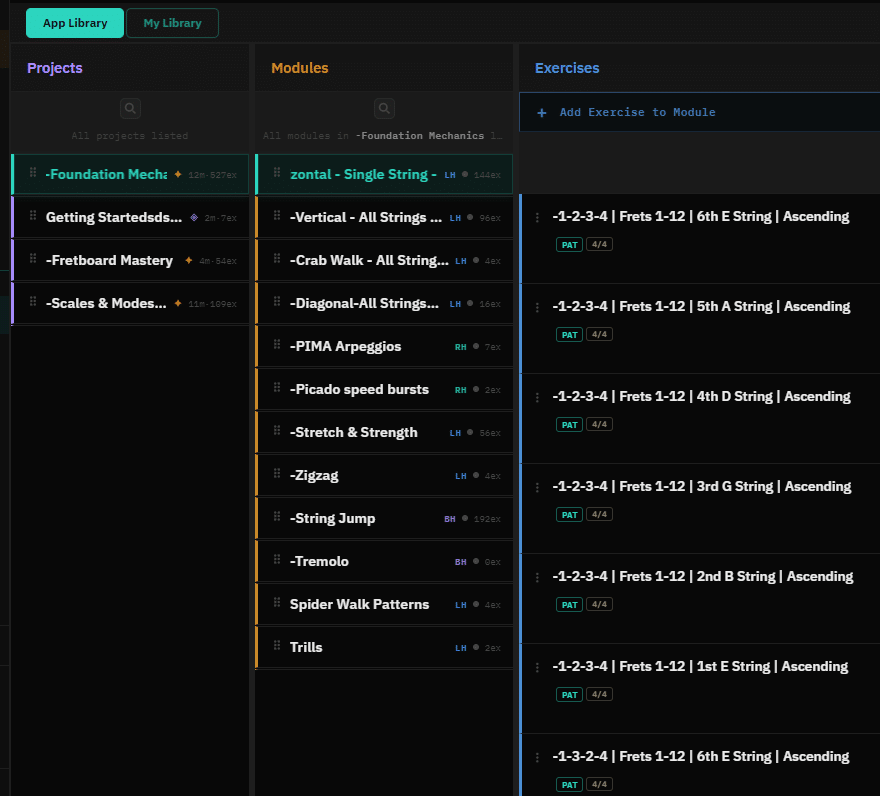This screenshot has width=880, height=796.
Task: Open options dots for 3rd G String exercise
Action: pyautogui.click(x=537, y=487)
